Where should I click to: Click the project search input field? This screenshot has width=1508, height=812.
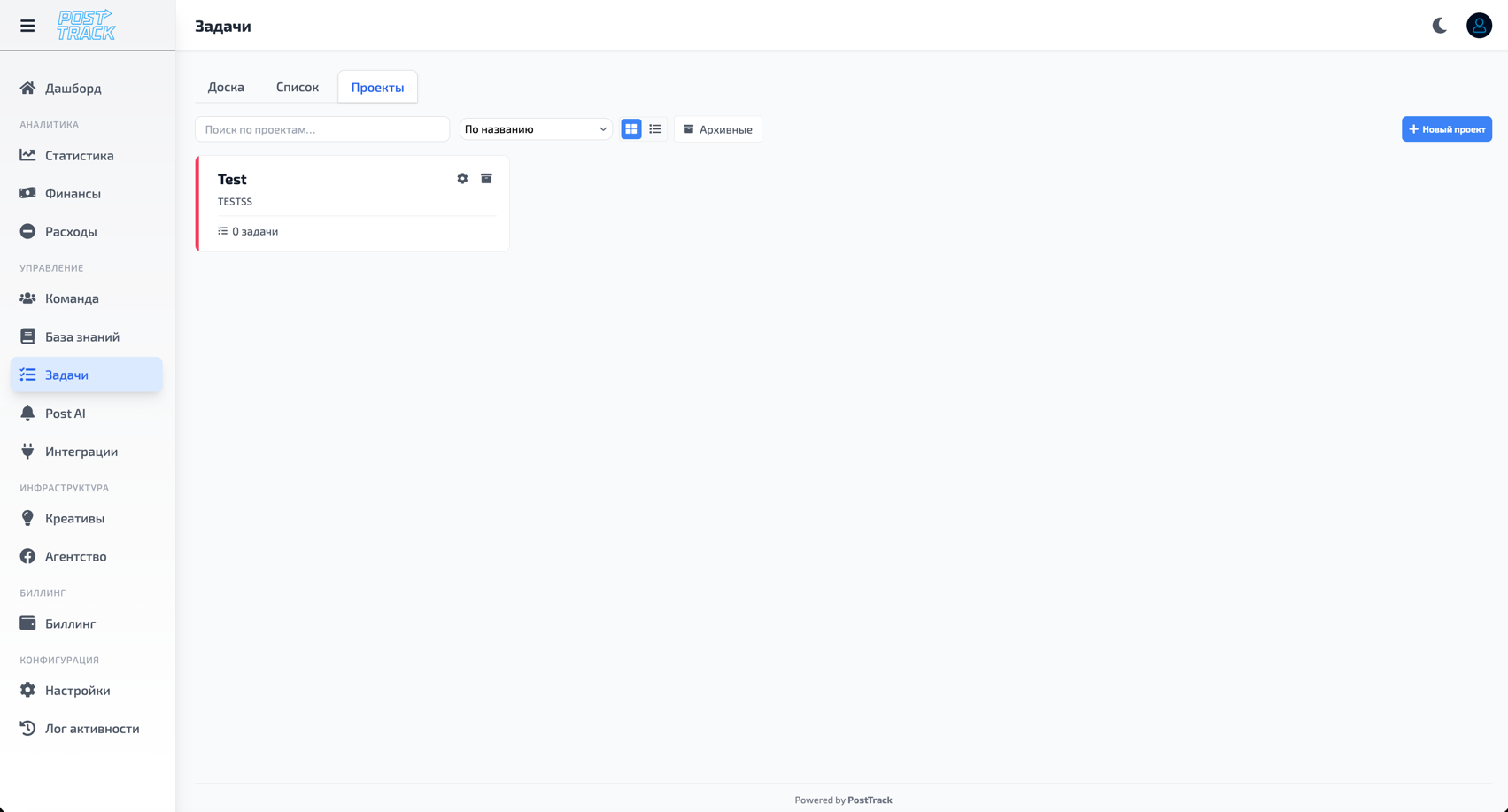pos(321,128)
